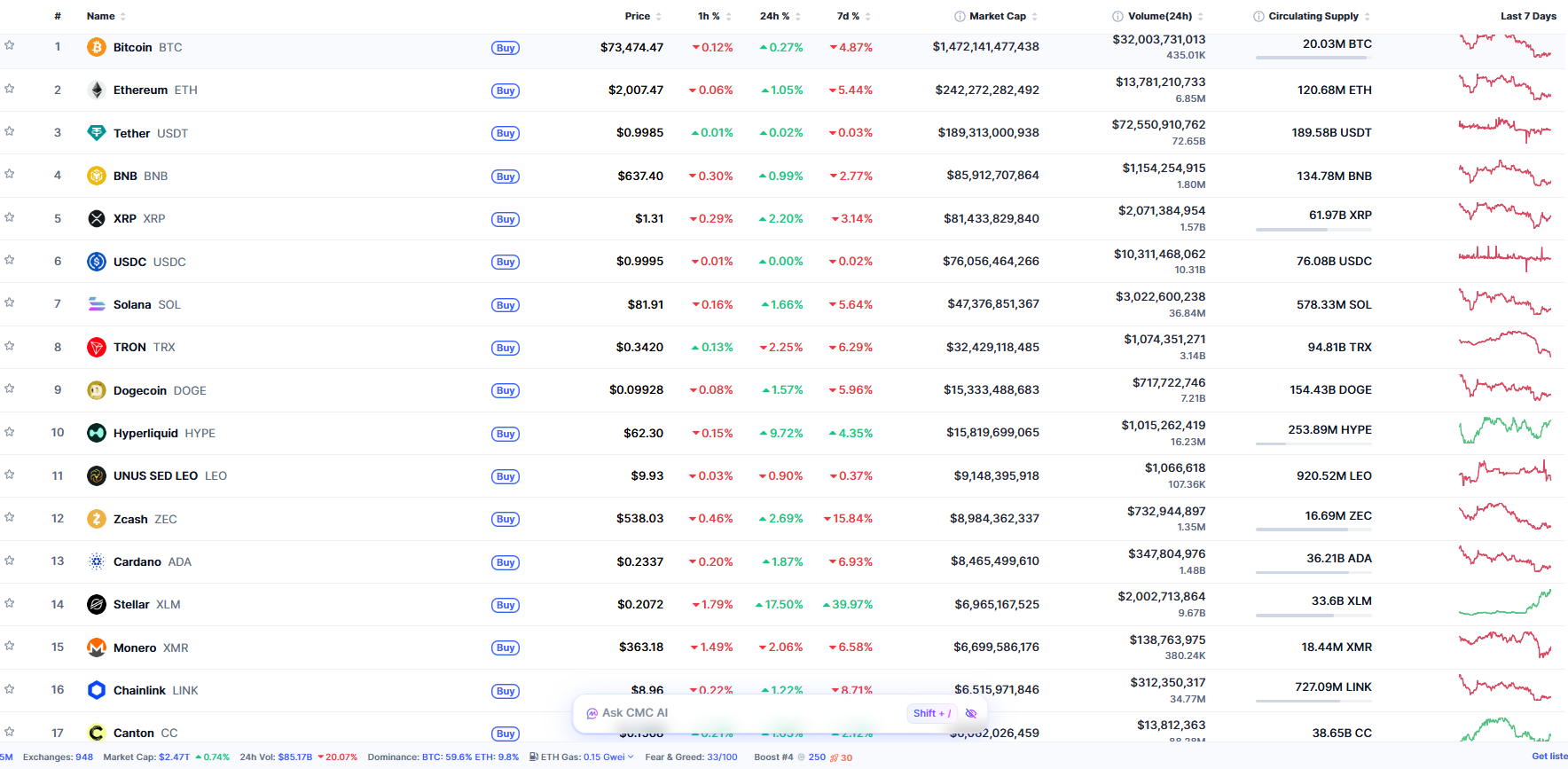Click the UNUS SED LEO logo icon
1568x769 pixels.
point(97,475)
